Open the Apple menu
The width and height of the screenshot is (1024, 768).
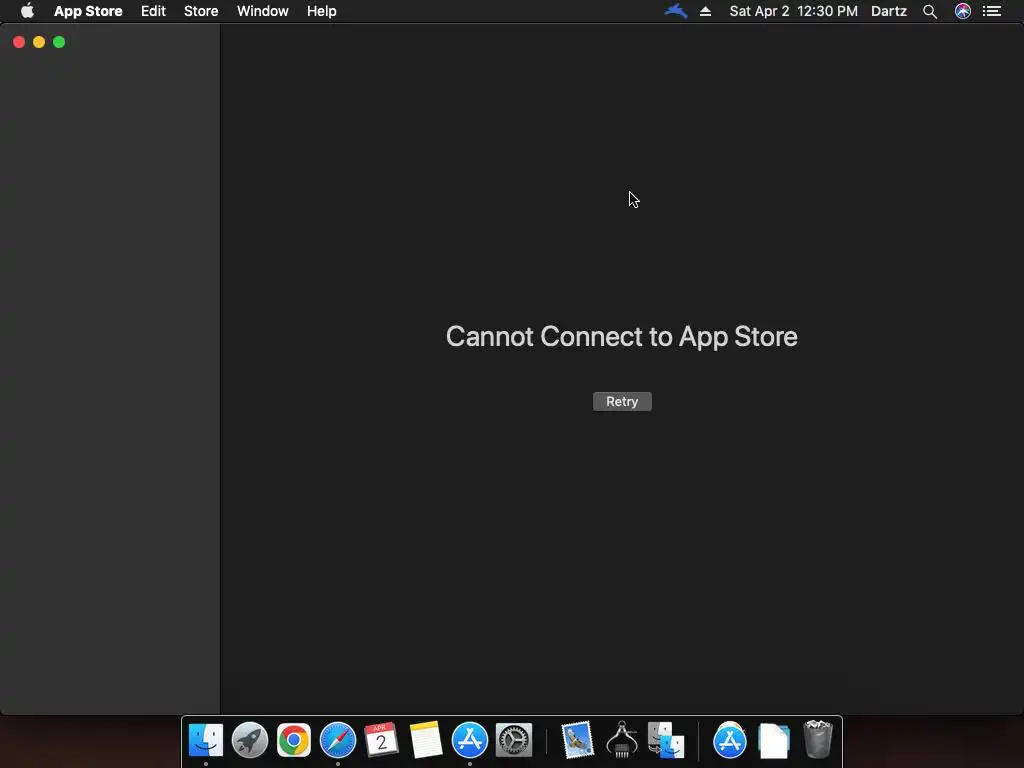tap(27, 11)
